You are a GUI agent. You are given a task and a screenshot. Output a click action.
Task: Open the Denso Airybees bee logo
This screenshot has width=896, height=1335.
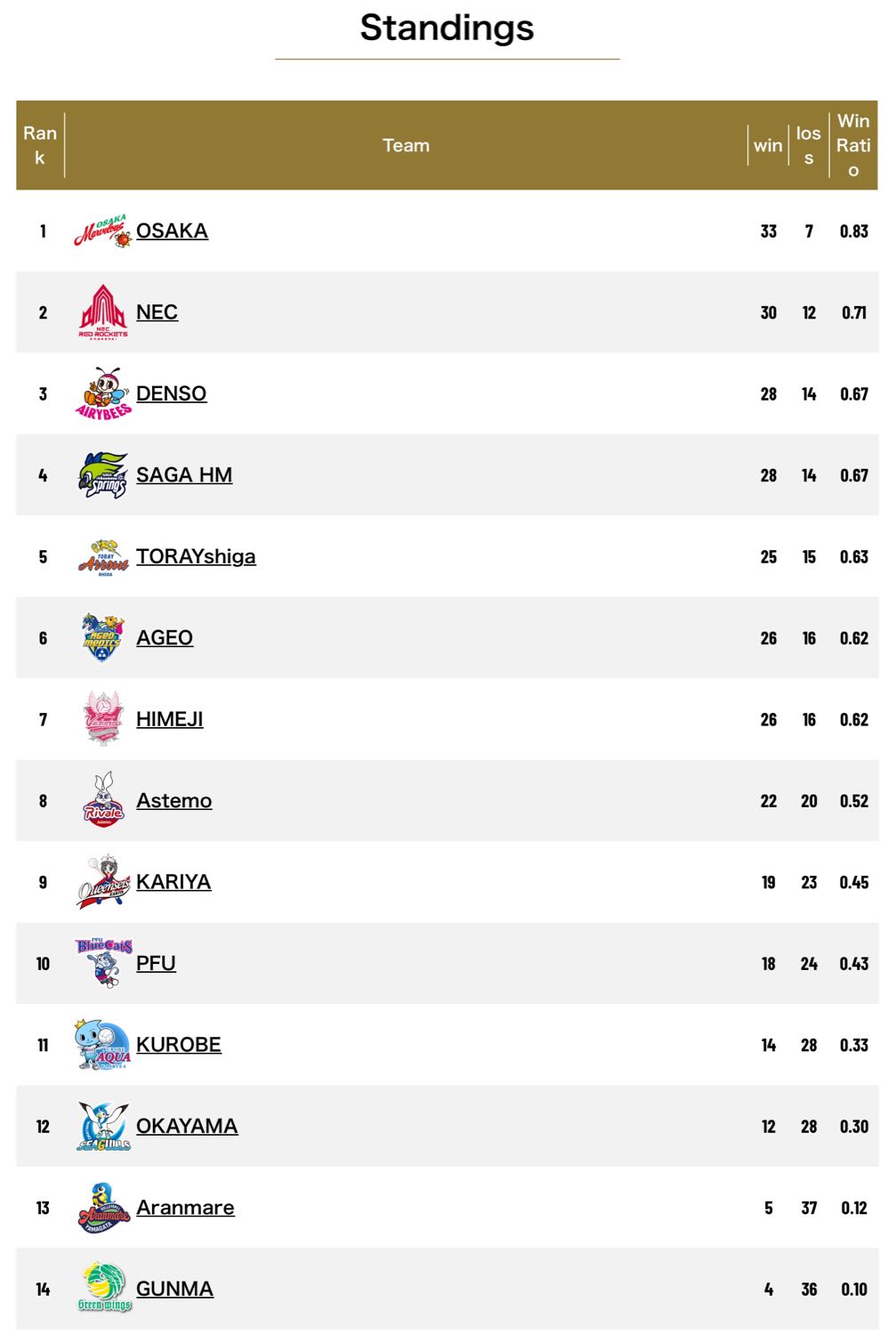(103, 393)
